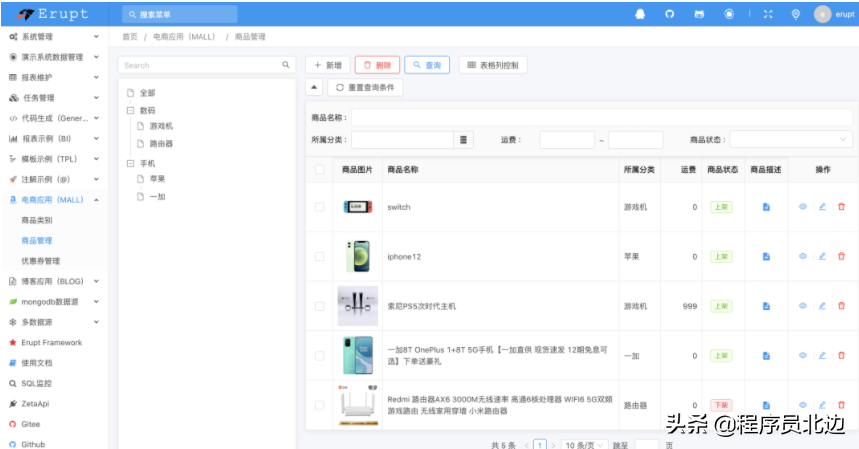Open 商品管理 submenu item

[x=37, y=240]
